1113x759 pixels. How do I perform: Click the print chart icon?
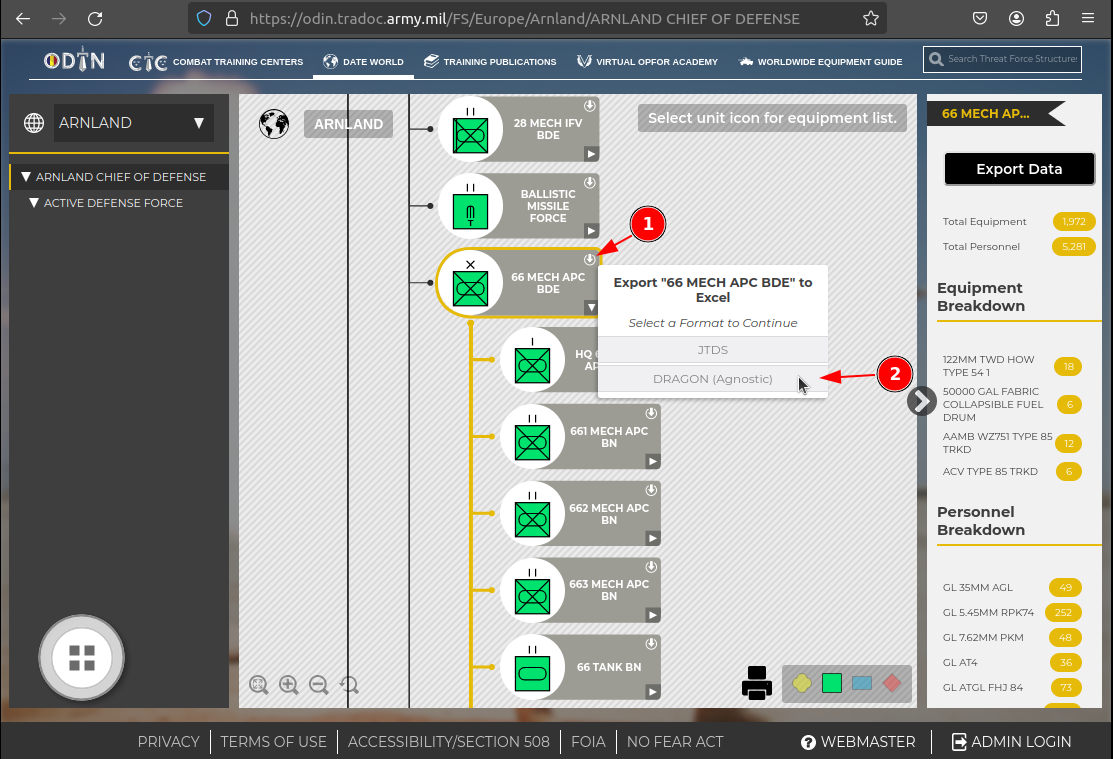(757, 683)
